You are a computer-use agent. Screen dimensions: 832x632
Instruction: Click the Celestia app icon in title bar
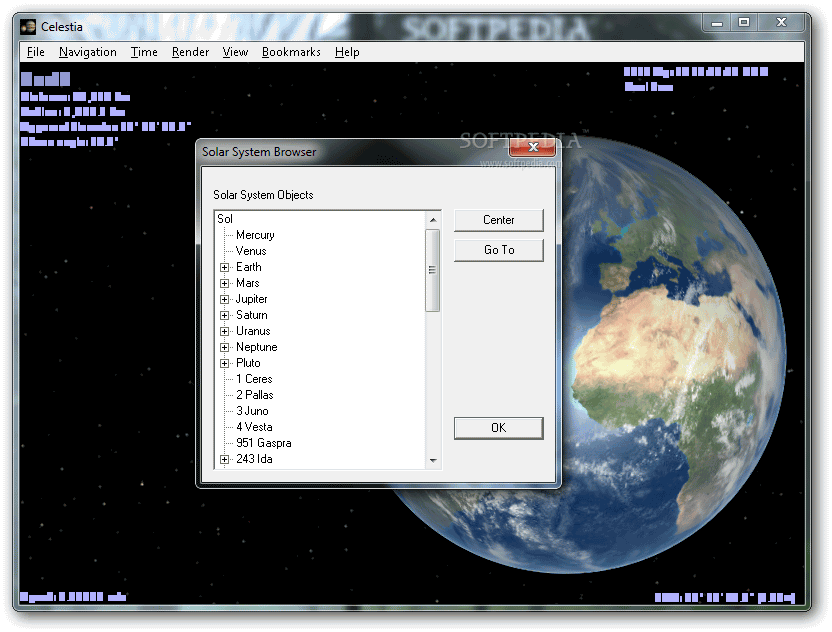pyautogui.click(x=28, y=27)
